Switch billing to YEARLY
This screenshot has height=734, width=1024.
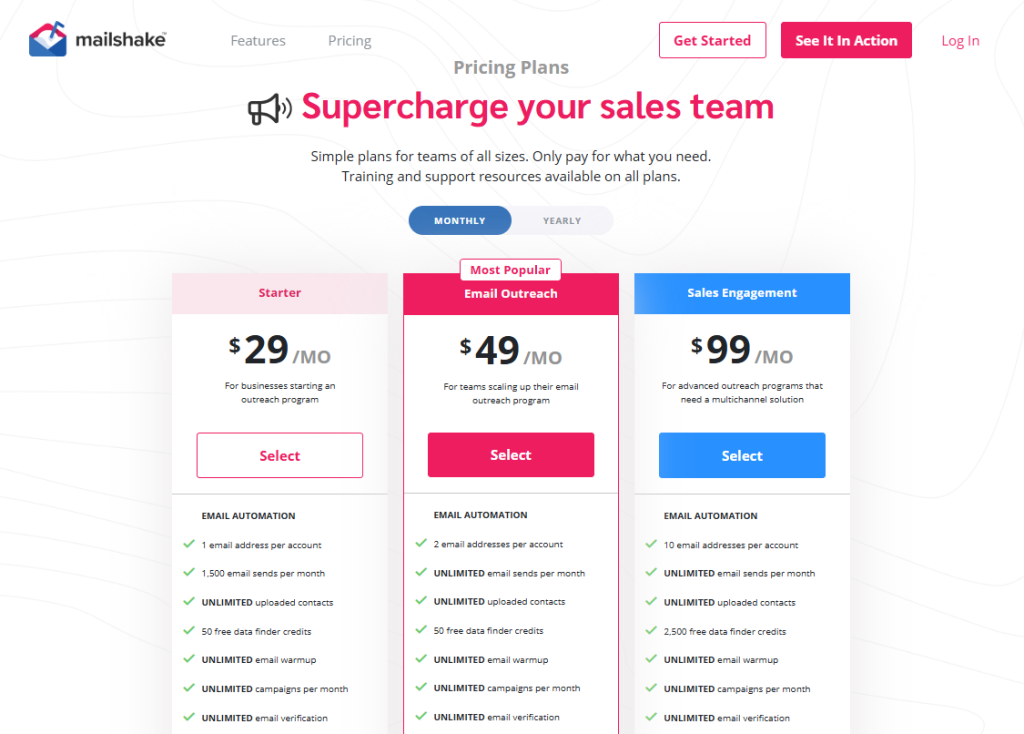pyautogui.click(x=562, y=220)
